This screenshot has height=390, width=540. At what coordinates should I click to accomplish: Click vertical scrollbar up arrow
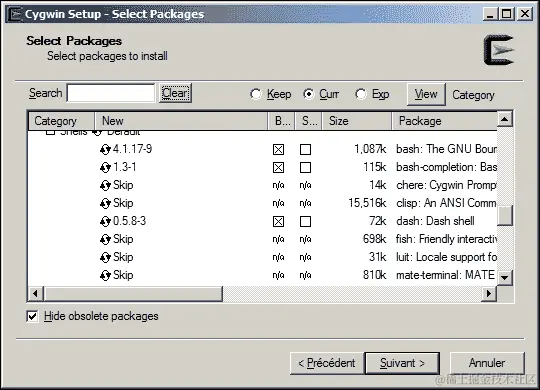505,120
